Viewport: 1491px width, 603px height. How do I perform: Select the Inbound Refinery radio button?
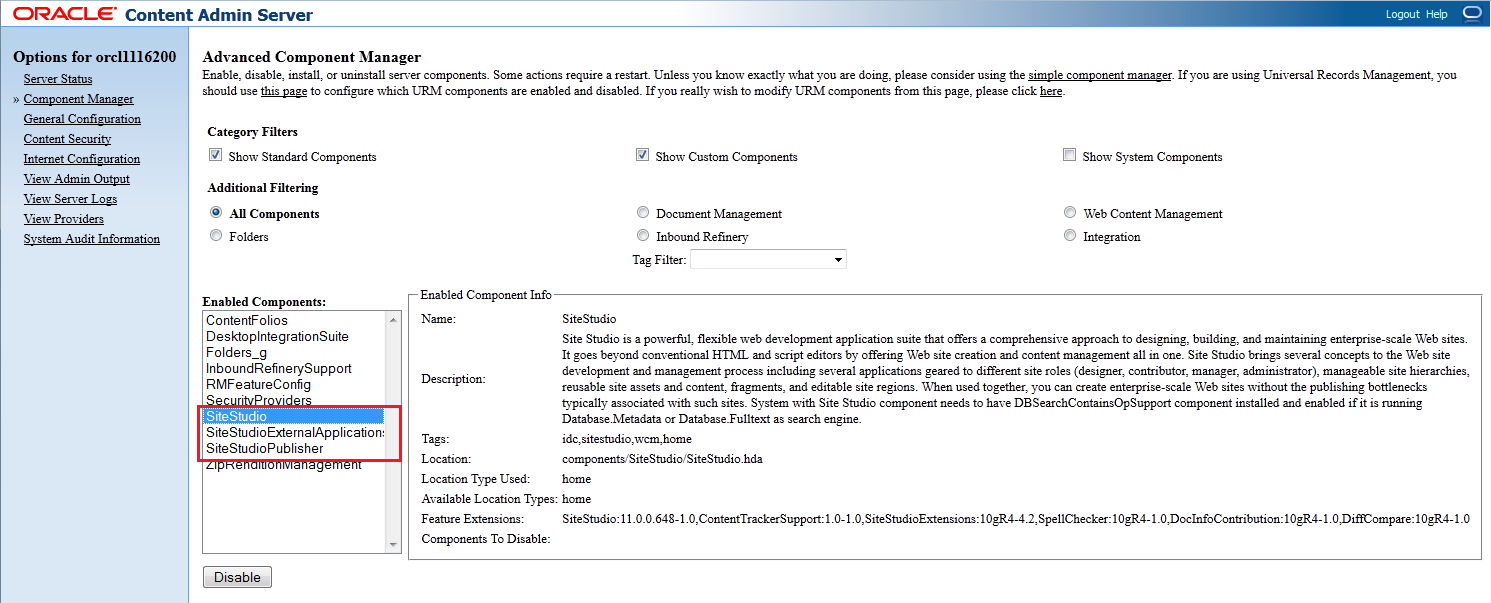click(643, 235)
